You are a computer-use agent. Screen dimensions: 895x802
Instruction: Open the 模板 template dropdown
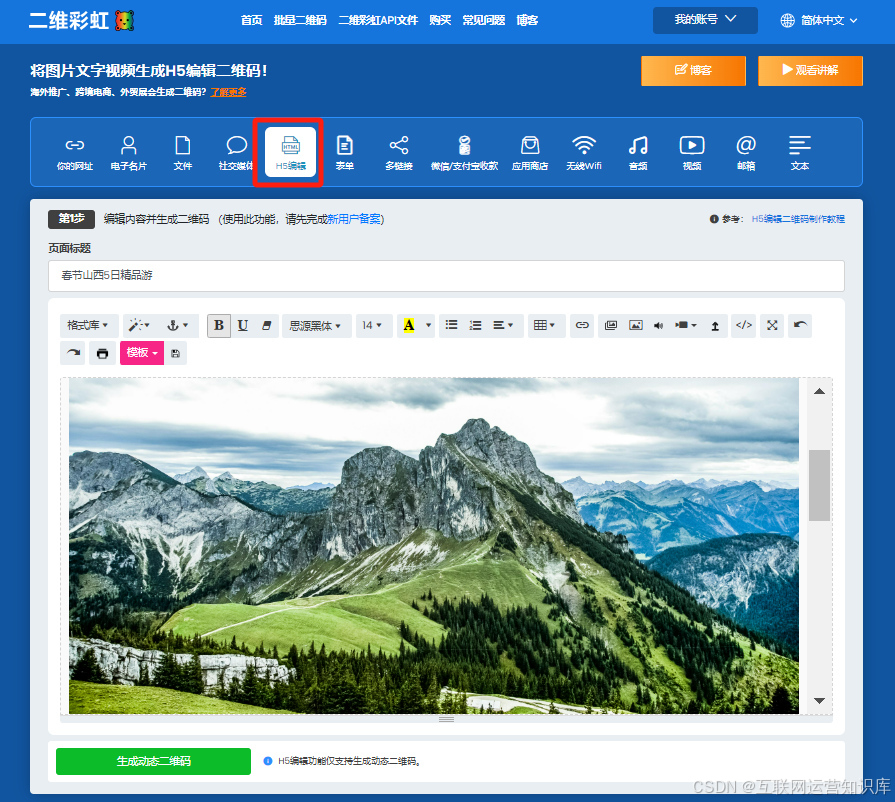(142, 353)
